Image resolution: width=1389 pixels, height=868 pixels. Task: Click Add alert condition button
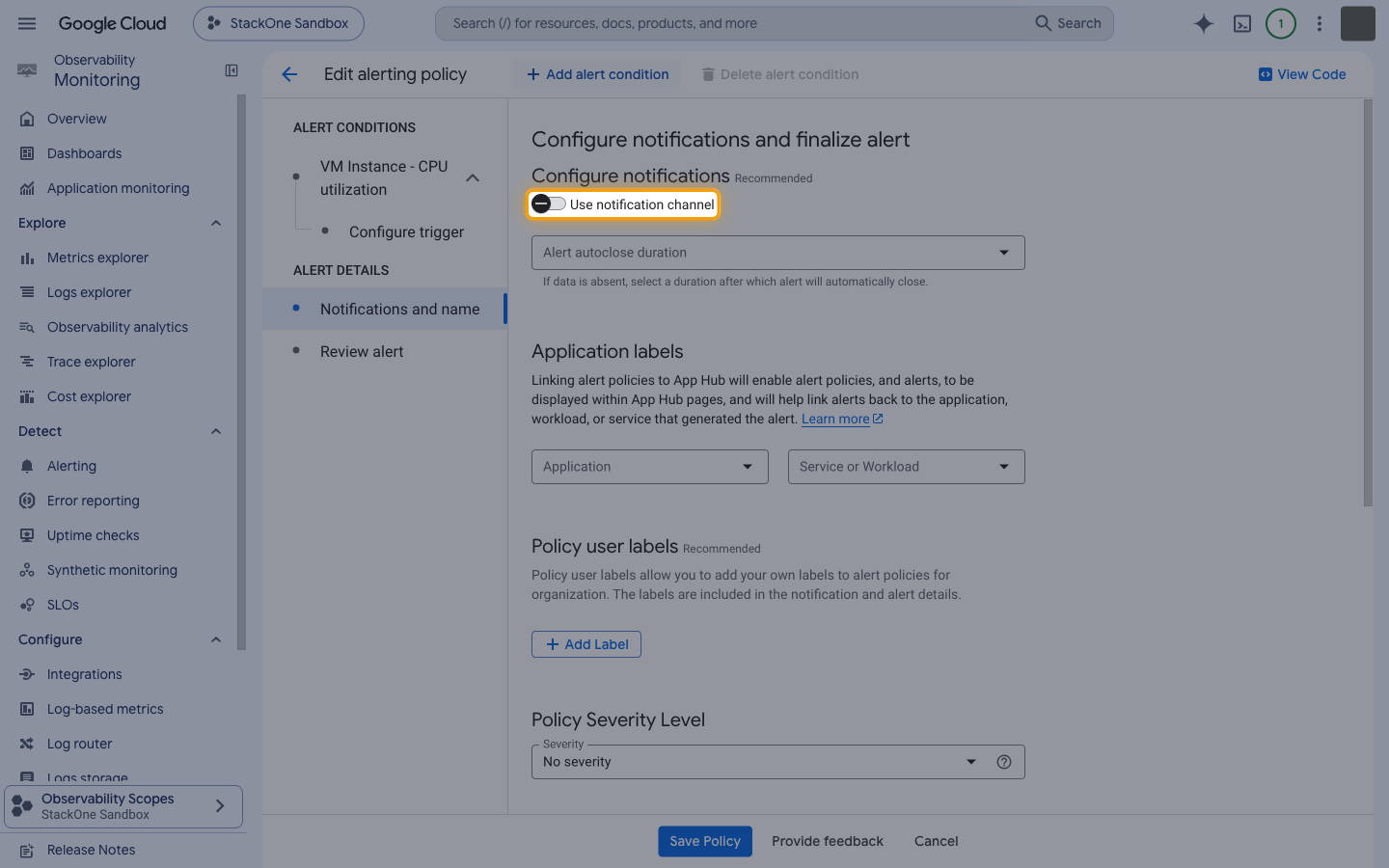597,74
